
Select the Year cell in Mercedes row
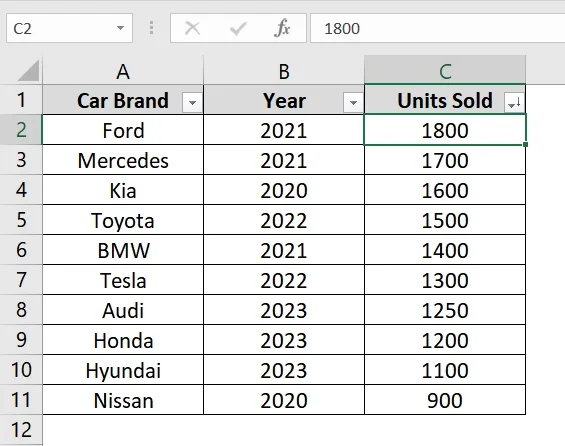(284, 160)
